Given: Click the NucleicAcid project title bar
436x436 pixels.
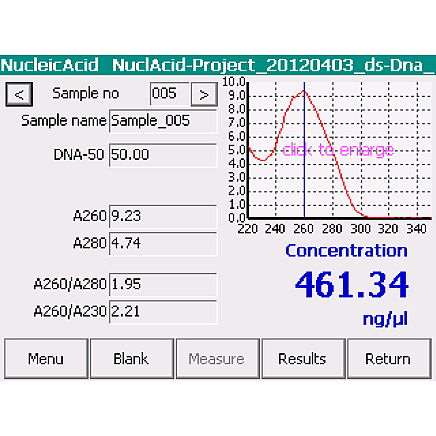Looking at the screenshot, I should (x=218, y=65).
